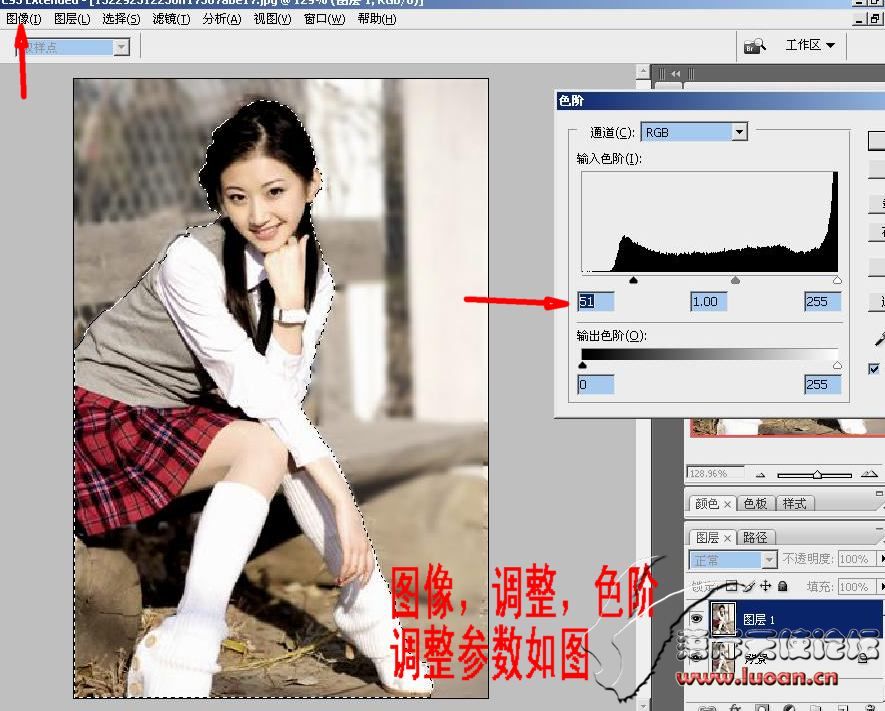This screenshot has width=885, height=711.
Task: Hide 图层 1 with its eye icon
Action: [x=696, y=618]
